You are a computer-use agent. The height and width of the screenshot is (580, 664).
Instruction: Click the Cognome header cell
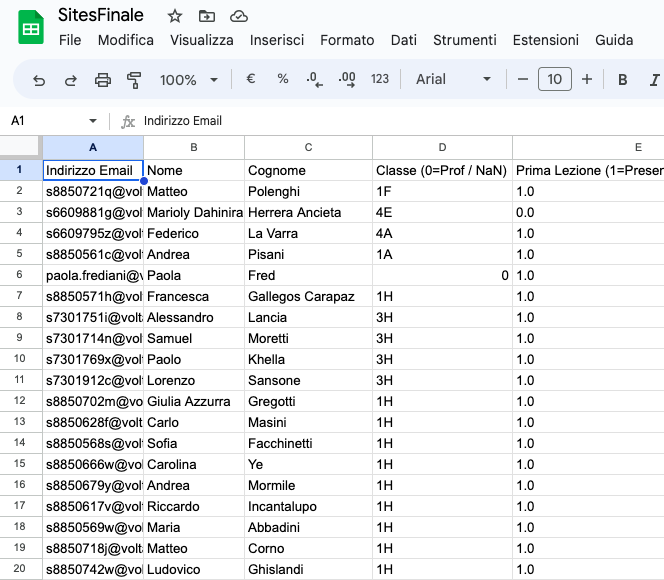tap(308, 170)
